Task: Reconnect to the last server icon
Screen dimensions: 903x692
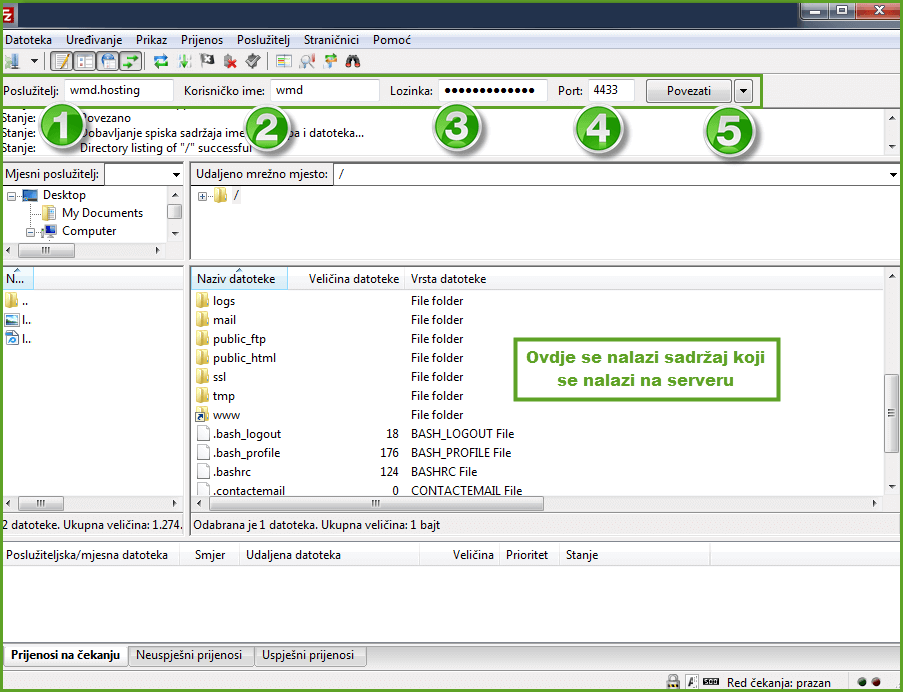Action: (253, 61)
